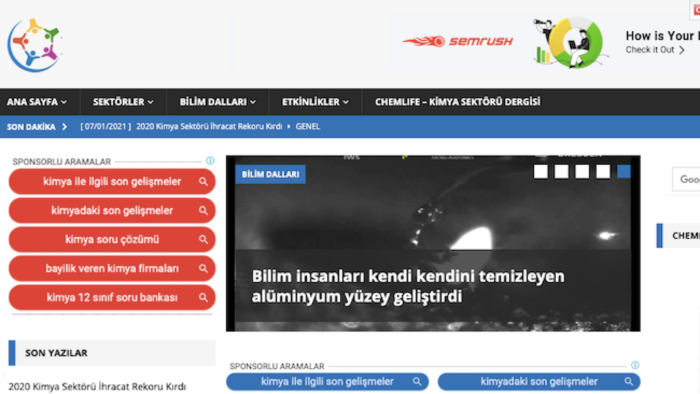Click 'kimya soru çözümü' sponsored search
This screenshot has height=394, width=700.
112,240
